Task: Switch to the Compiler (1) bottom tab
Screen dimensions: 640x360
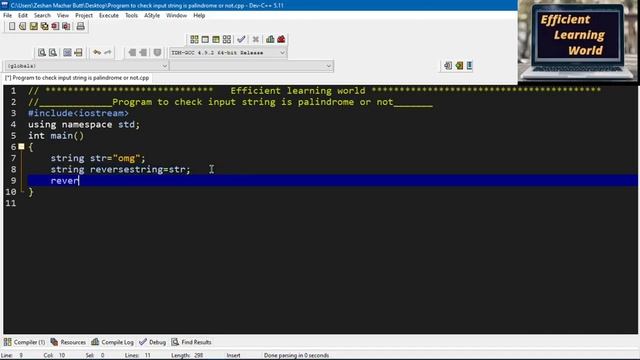Action: [24, 342]
